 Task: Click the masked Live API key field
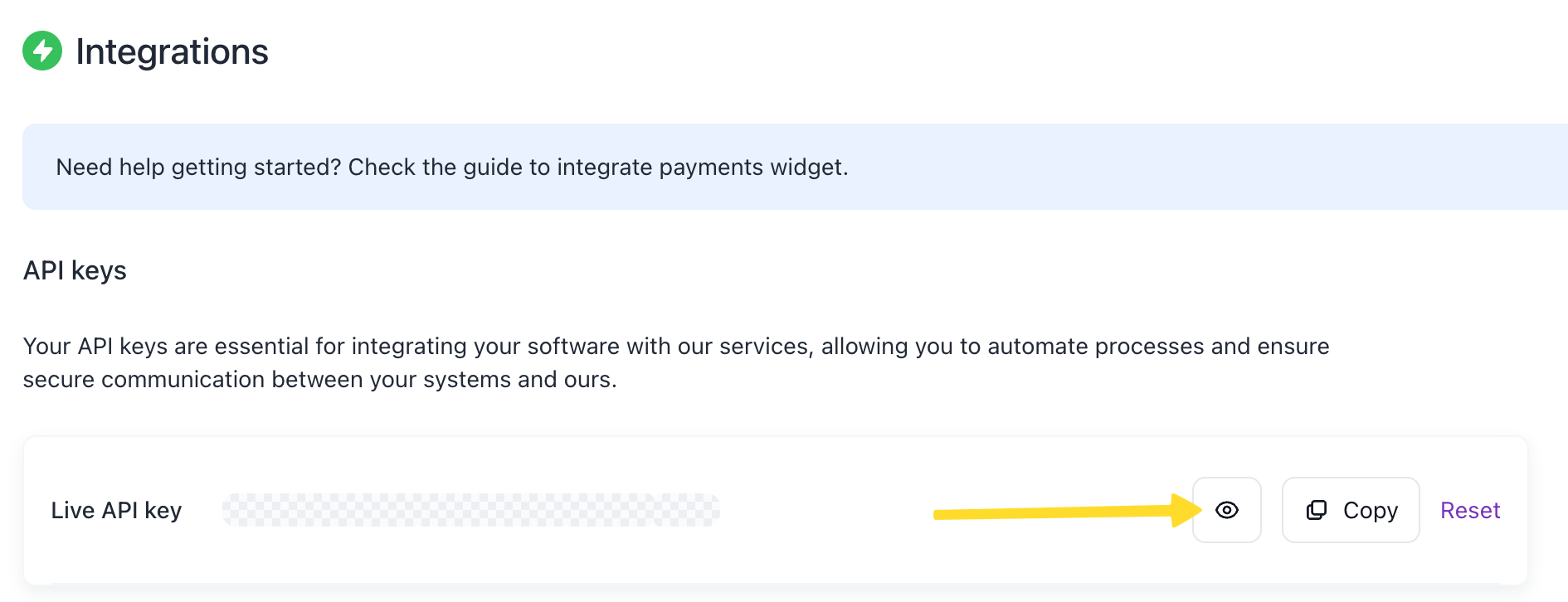[470, 510]
